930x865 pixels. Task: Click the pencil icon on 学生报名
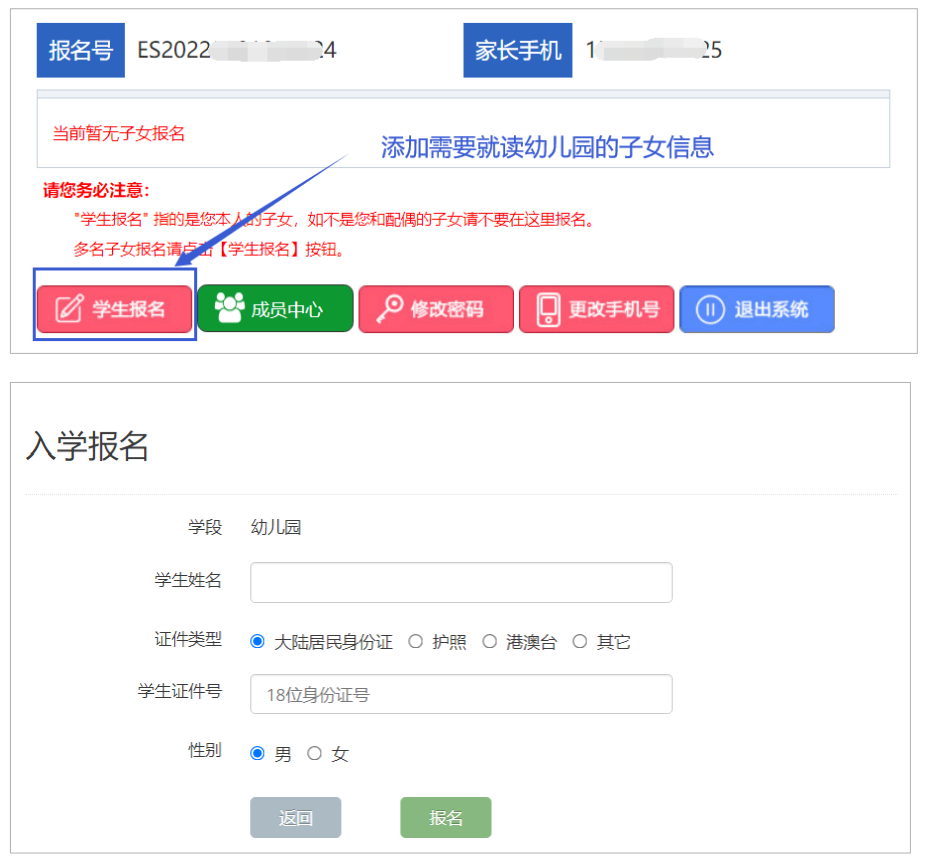coord(68,309)
